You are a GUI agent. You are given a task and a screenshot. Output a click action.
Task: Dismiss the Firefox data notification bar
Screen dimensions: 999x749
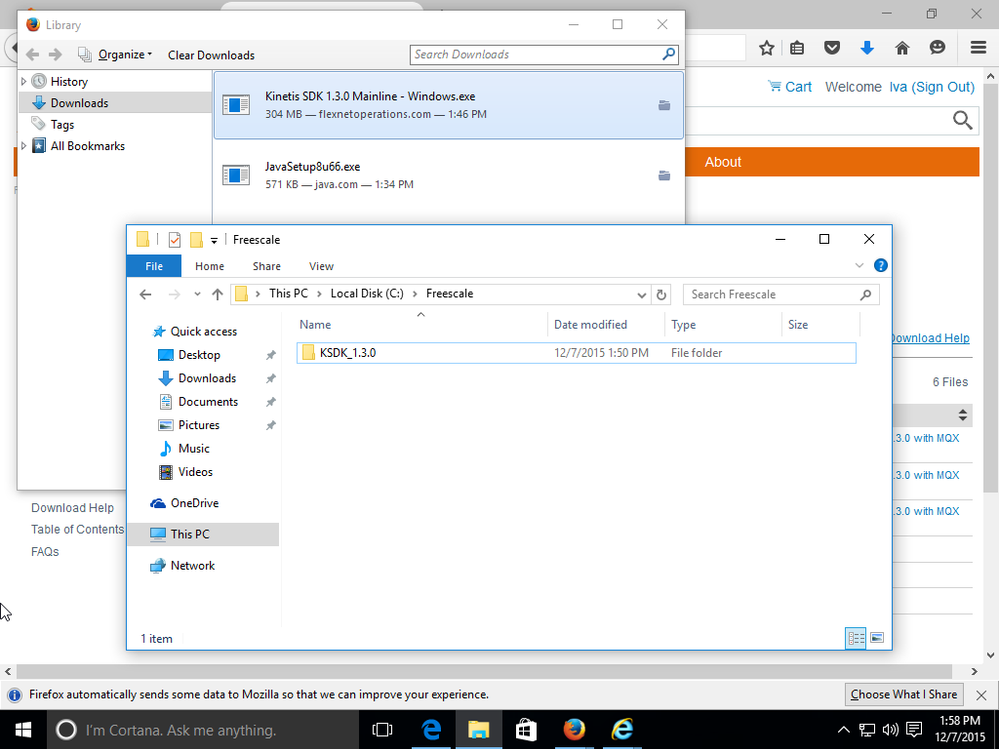click(x=982, y=695)
